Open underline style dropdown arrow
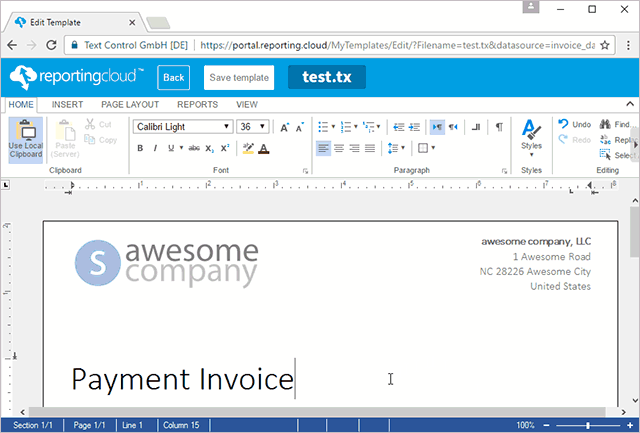Viewport: 640px width, 433px height. point(181,148)
